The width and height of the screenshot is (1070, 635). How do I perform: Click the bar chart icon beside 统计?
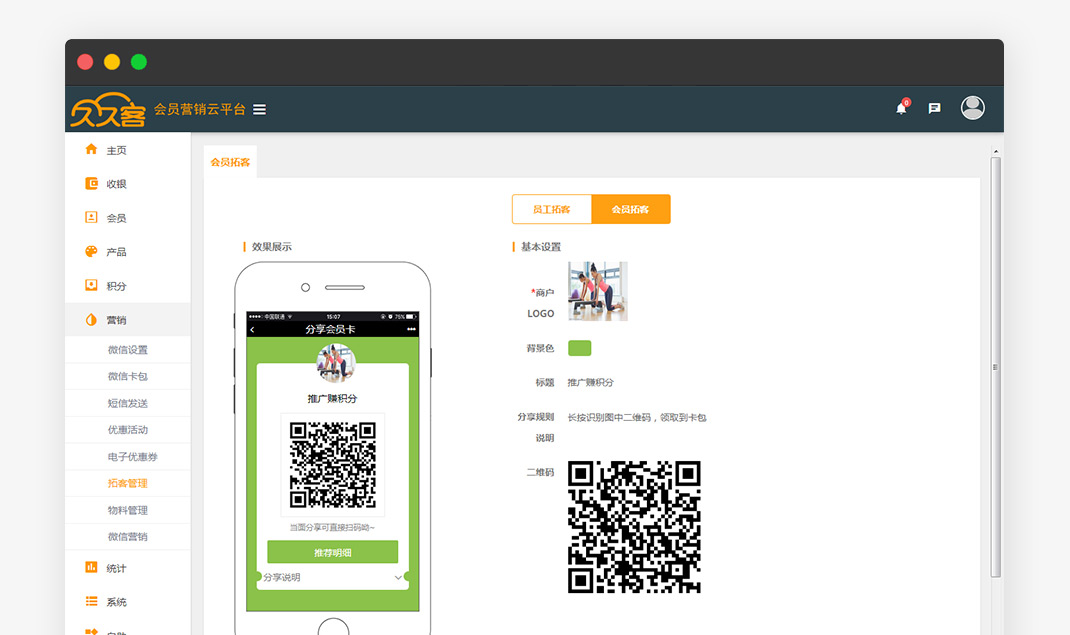click(x=91, y=568)
